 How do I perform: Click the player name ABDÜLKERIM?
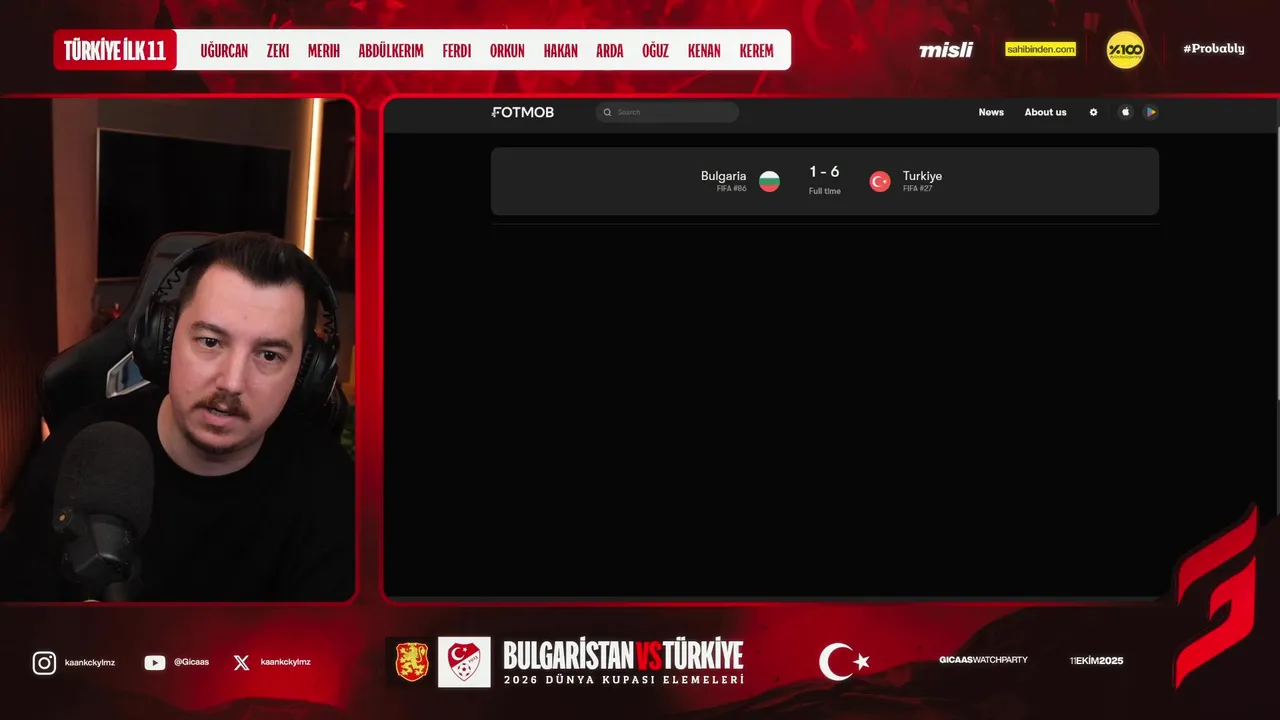[x=391, y=51]
